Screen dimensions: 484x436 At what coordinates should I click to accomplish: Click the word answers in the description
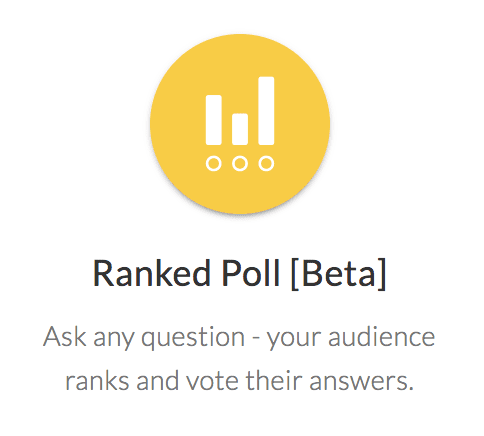[x=361, y=381]
